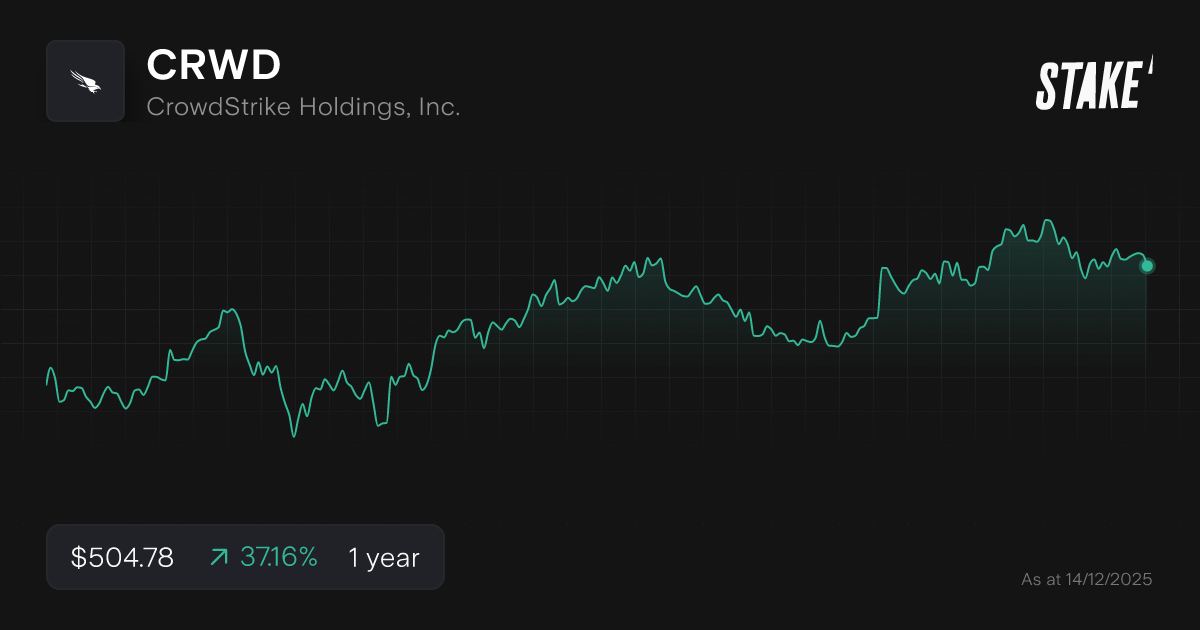Click the leftmost start of chart line
1200x630 pixels.
point(47,384)
